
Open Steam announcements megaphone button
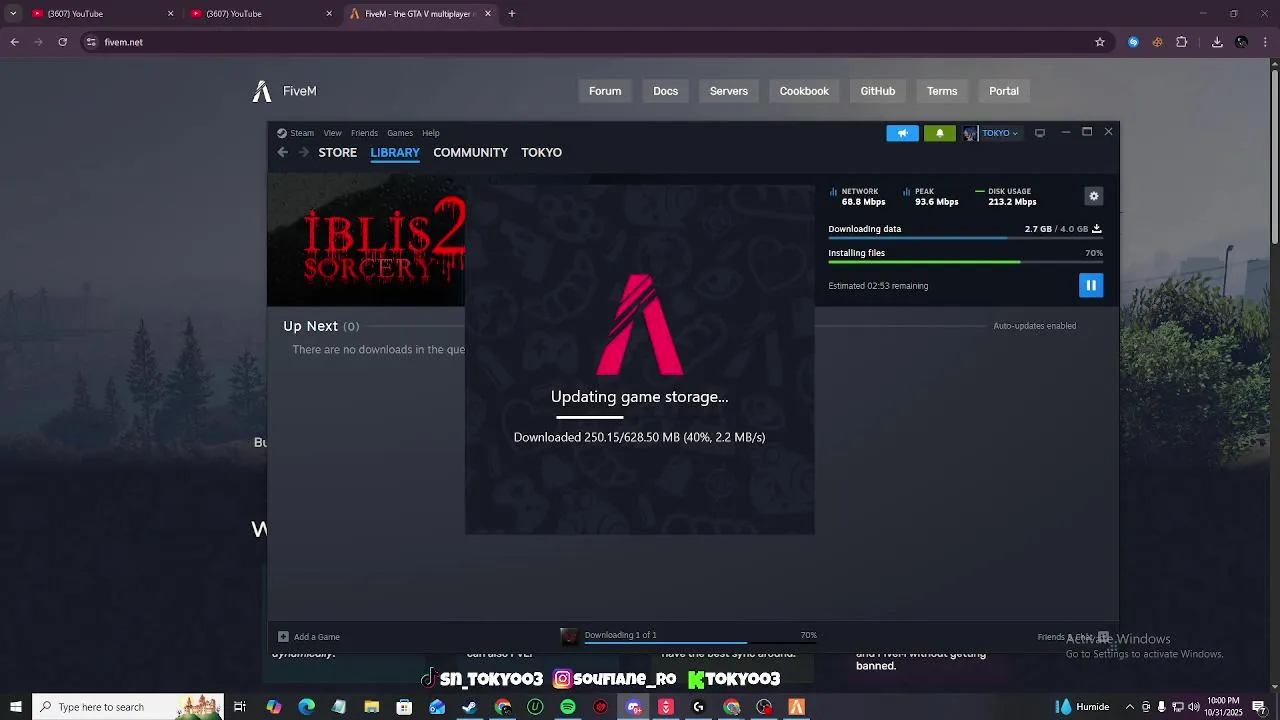click(902, 133)
